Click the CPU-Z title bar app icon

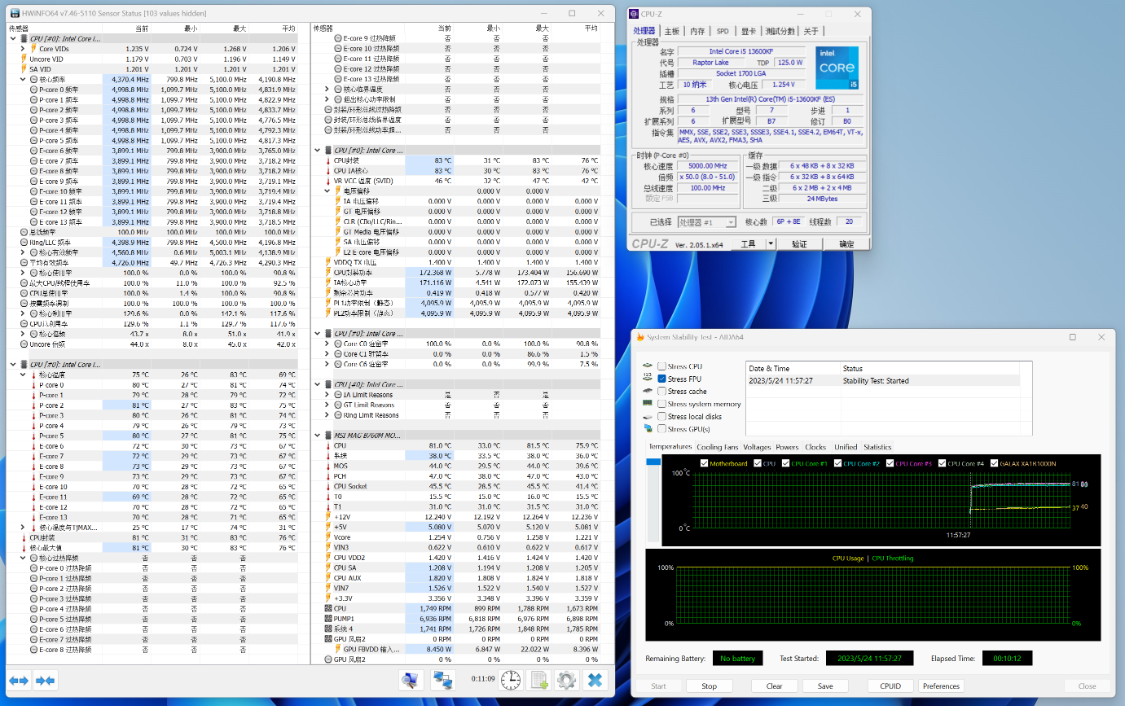pyautogui.click(x=634, y=14)
